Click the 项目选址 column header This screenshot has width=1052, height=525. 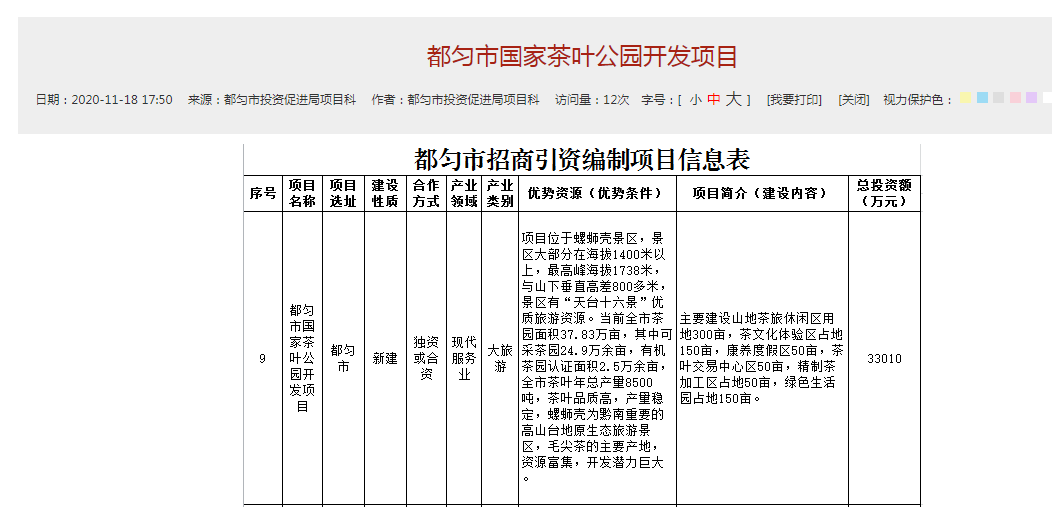pyautogui.click(x=344, y=193)
